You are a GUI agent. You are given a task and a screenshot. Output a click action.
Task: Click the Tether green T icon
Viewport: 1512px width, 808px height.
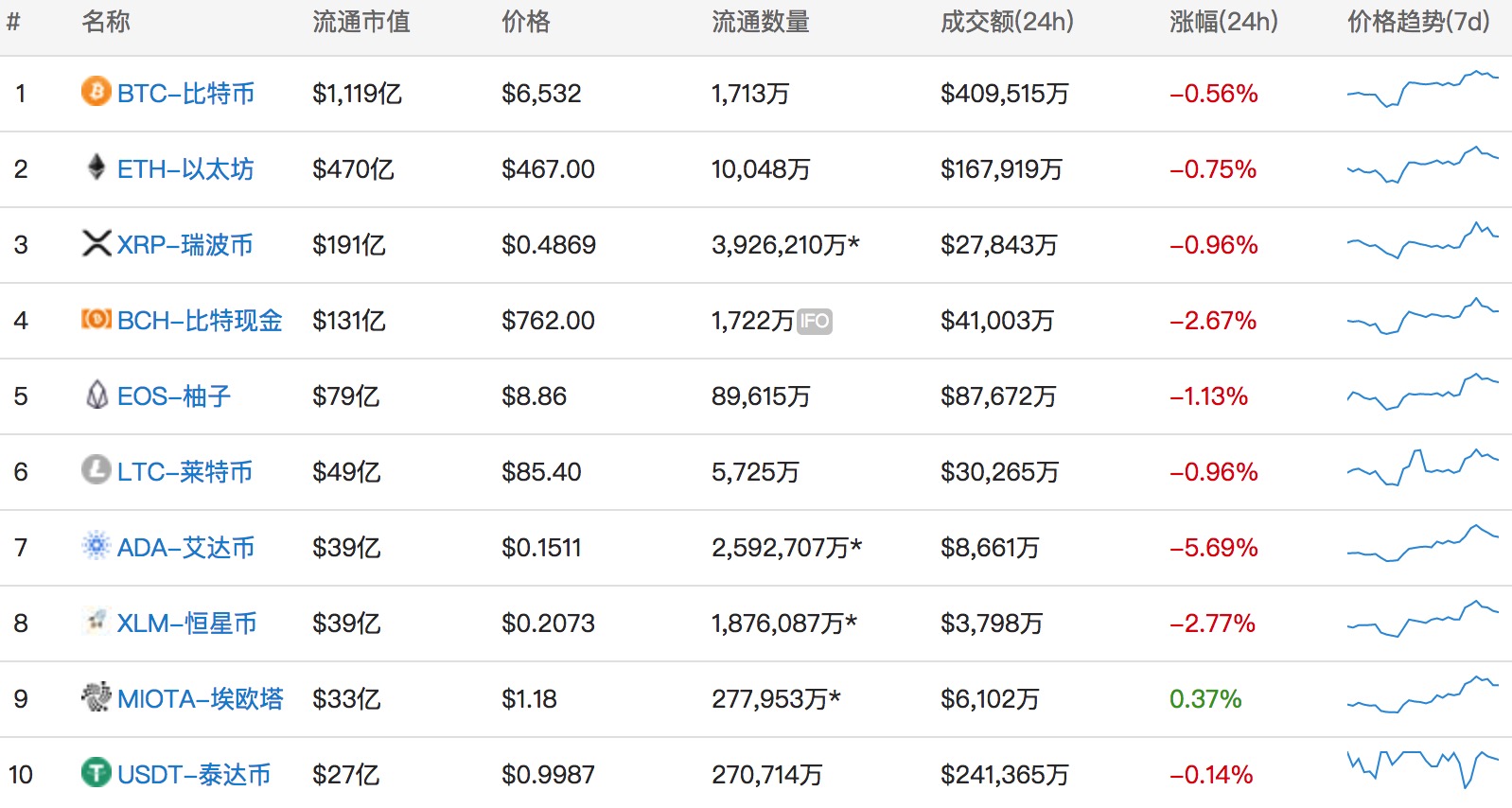click(x=96, y=772)
